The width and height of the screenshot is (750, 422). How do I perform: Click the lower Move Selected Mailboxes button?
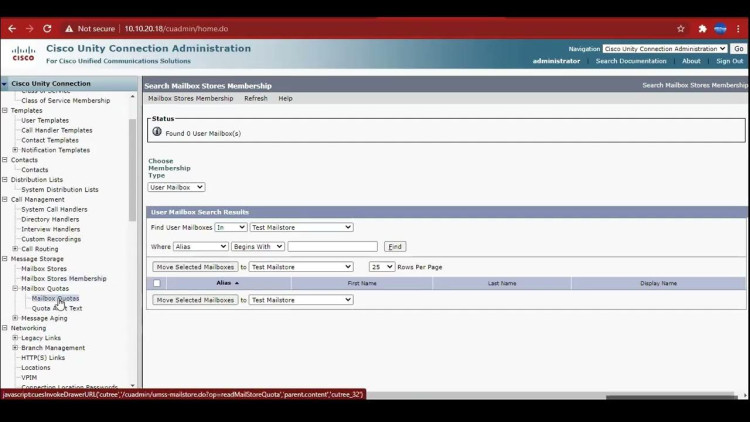195,300
